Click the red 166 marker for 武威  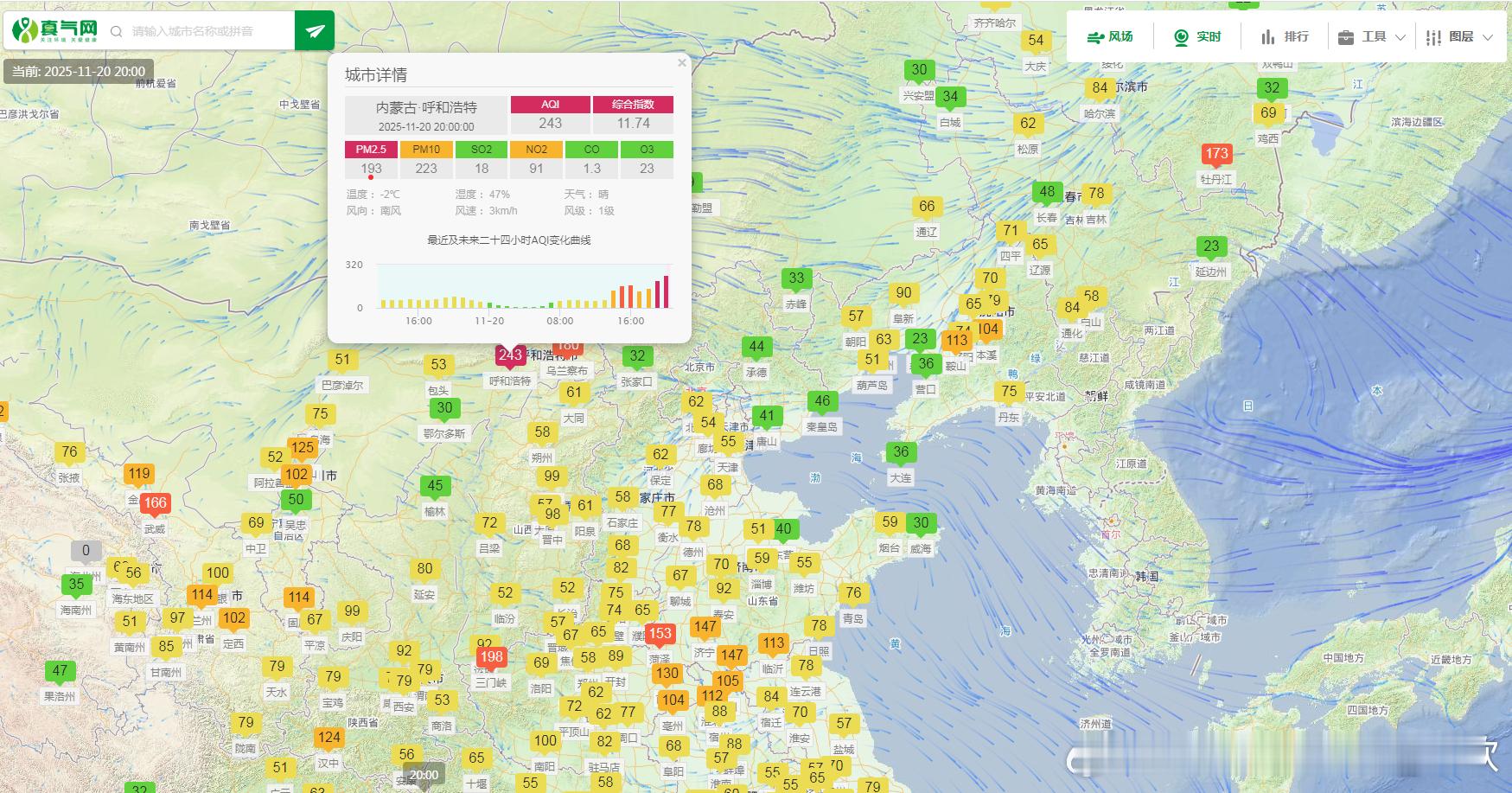coord(155,503)
